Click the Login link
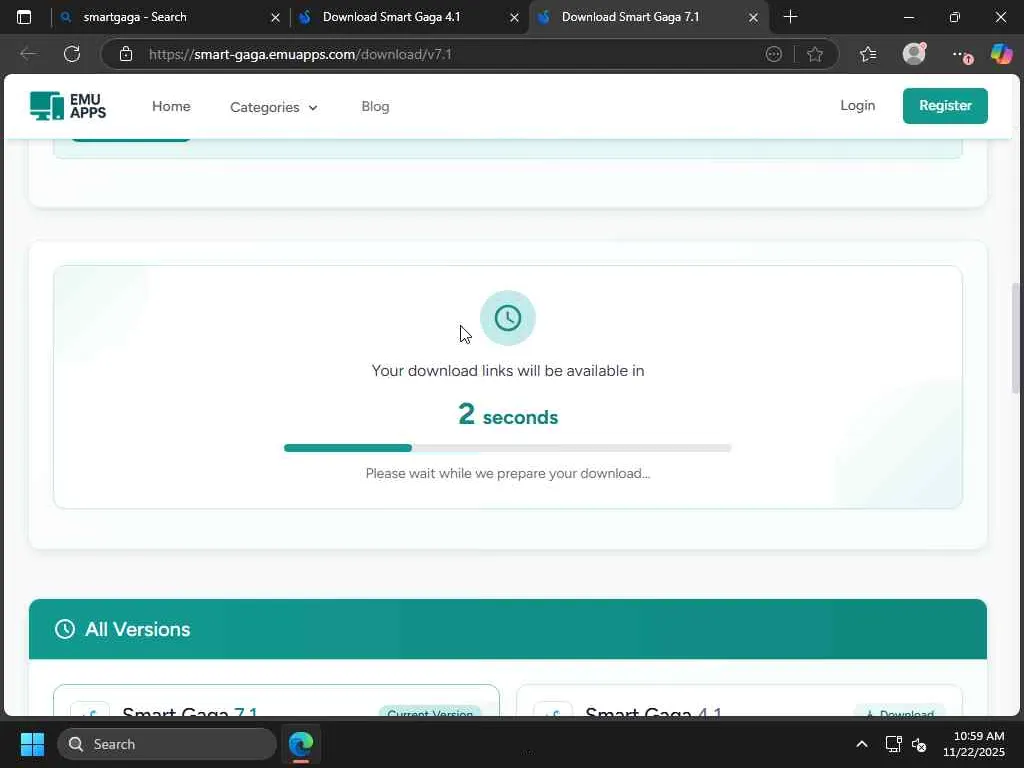The width and height of the screenshot is (1024, 768). pos(857,105)
